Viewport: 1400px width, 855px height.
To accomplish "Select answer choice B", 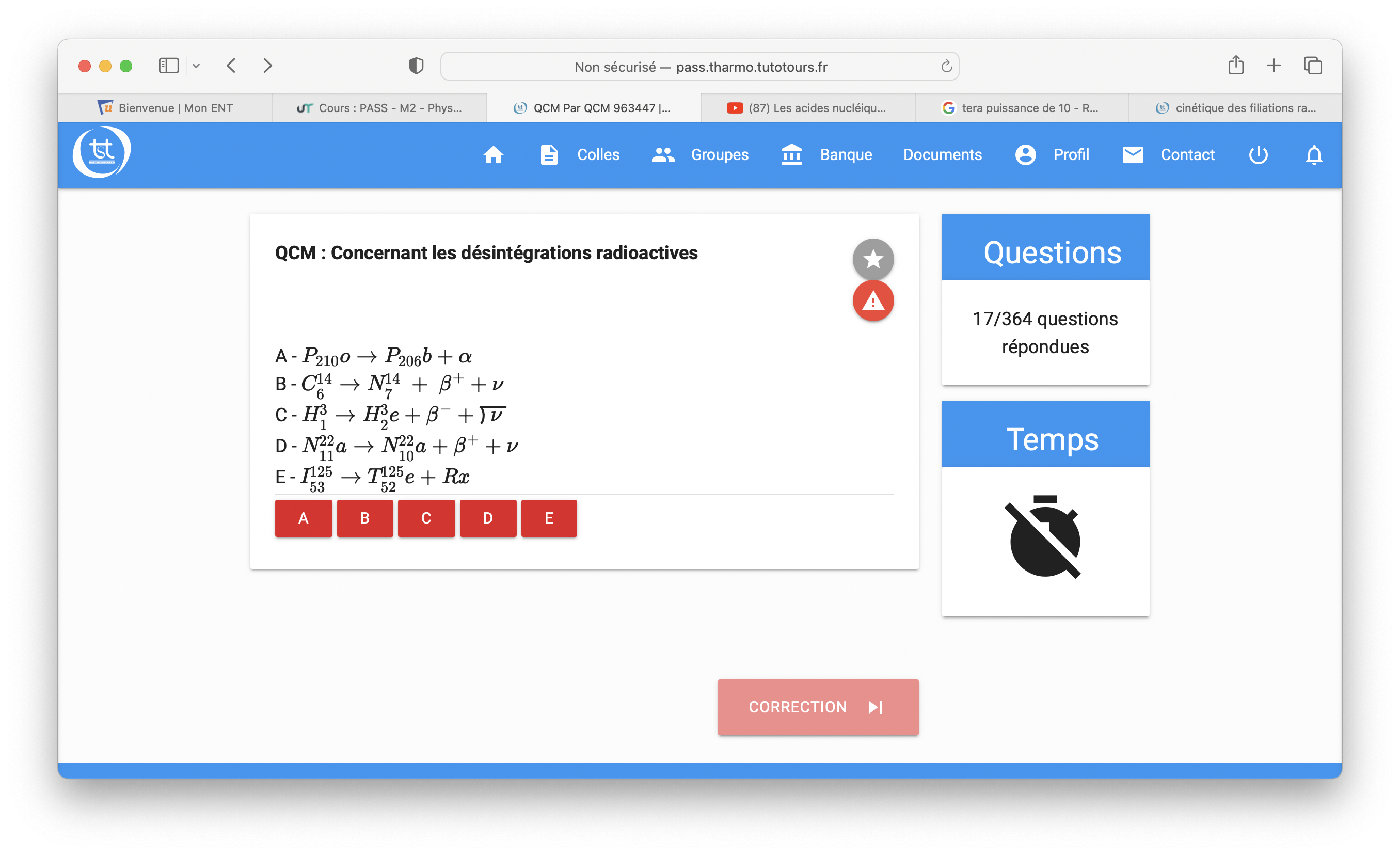I will (366, 517).
